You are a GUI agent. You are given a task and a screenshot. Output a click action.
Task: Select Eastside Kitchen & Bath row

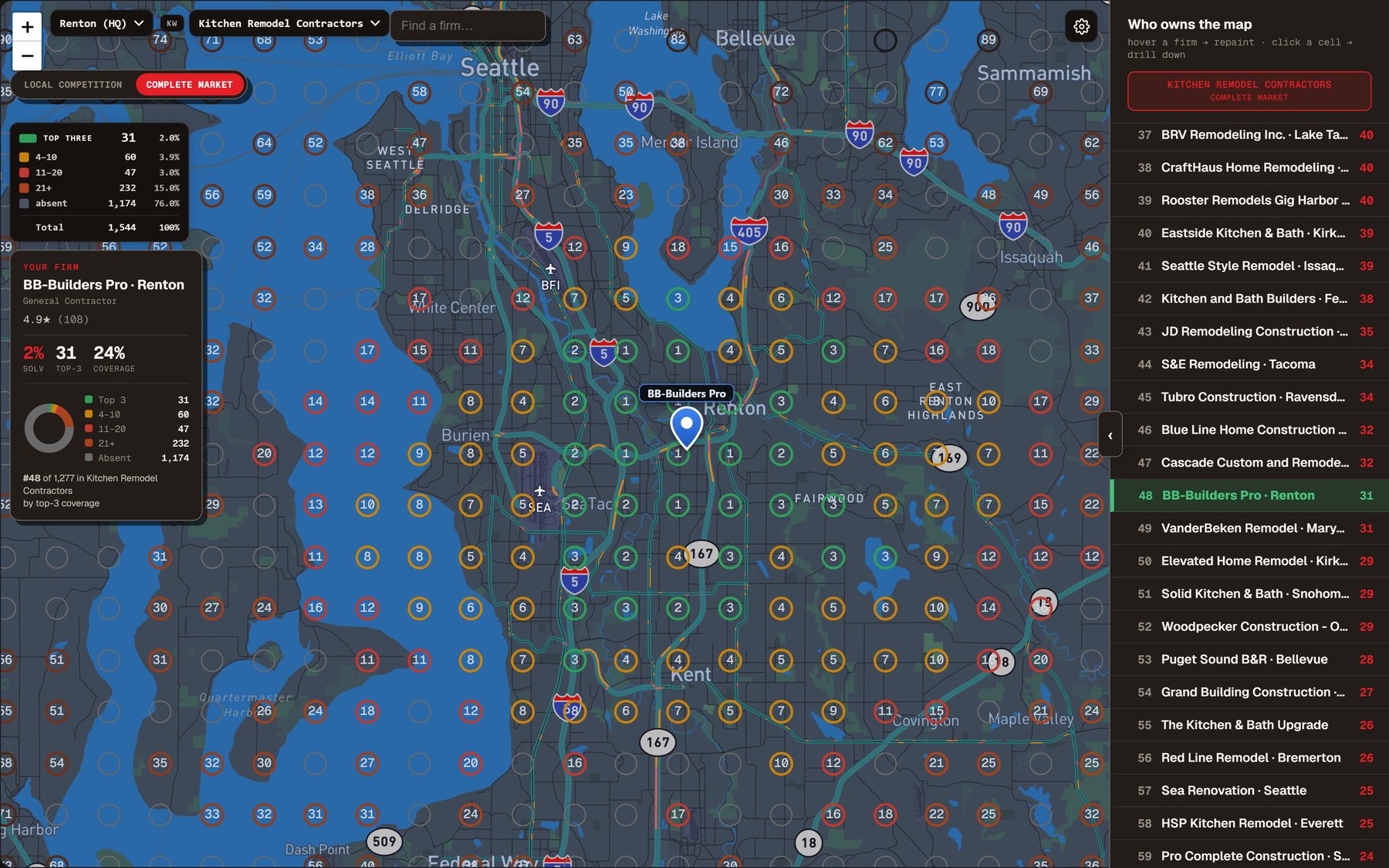coord(1250,233)
